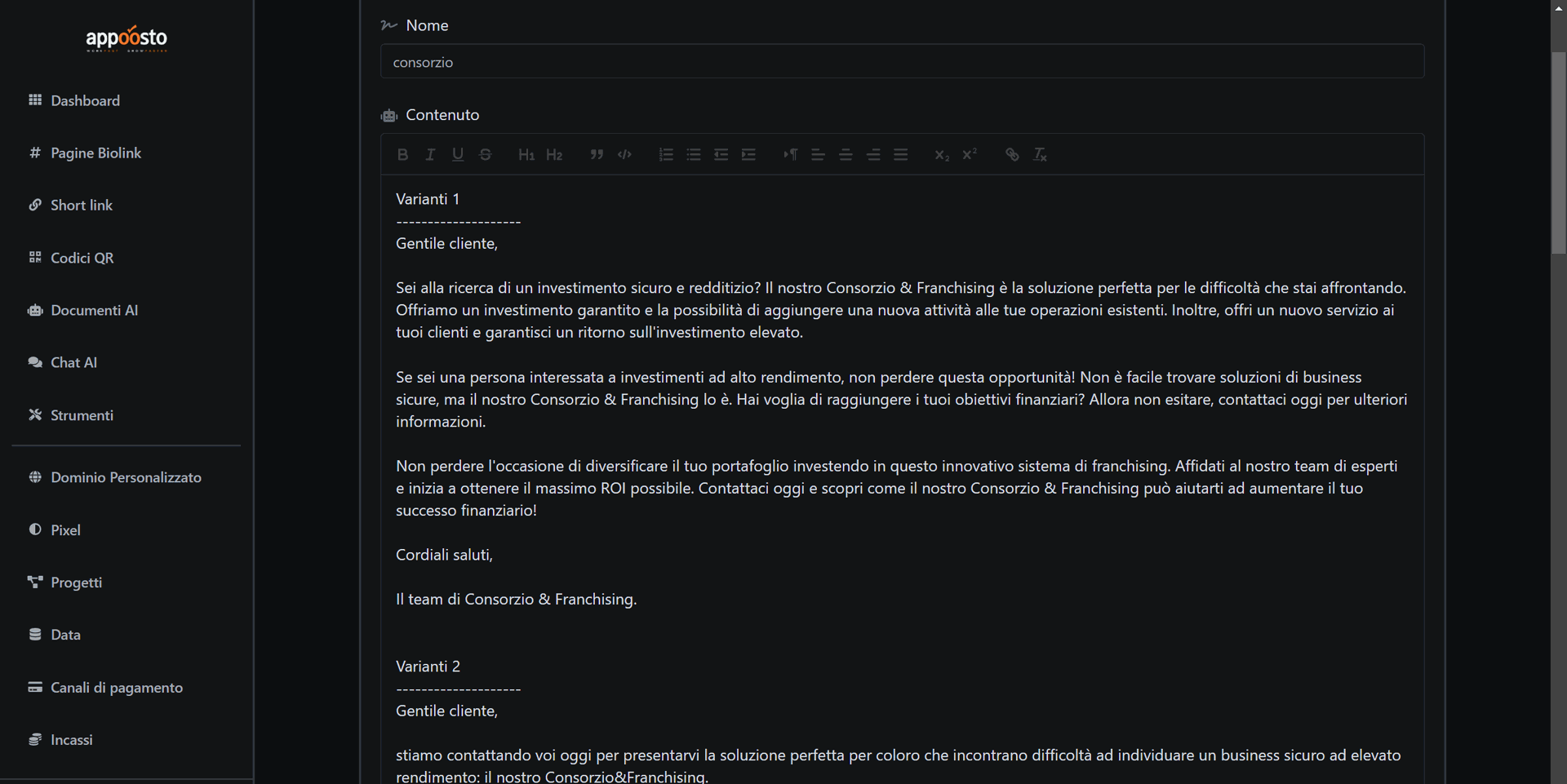Create an ordered numbered list

tap(666, 155)
